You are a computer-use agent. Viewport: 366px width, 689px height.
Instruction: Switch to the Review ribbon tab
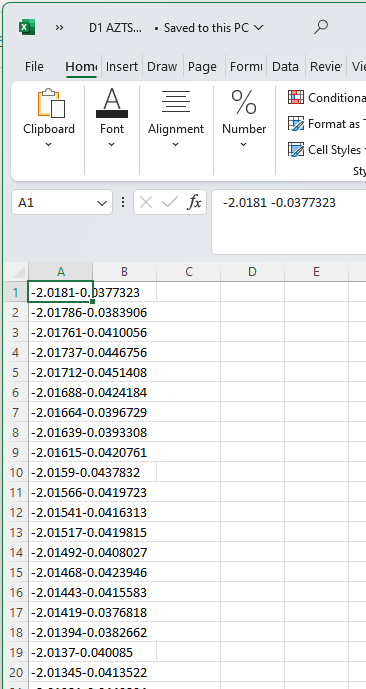[326, 66]
